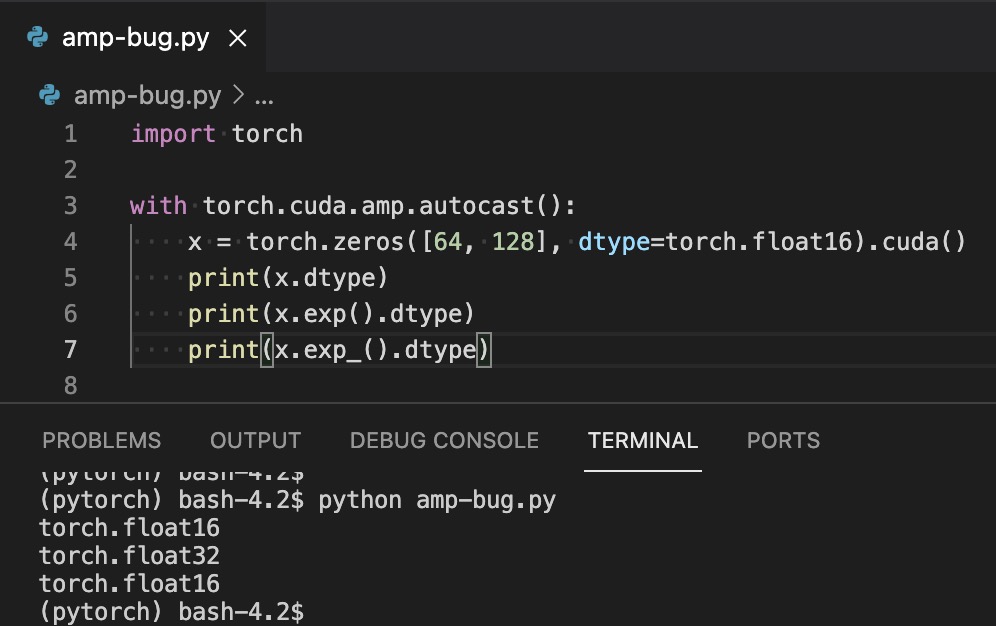Click line number 1 beside import torch
Viewport: 996px width, 626px height.
[70, 133]
